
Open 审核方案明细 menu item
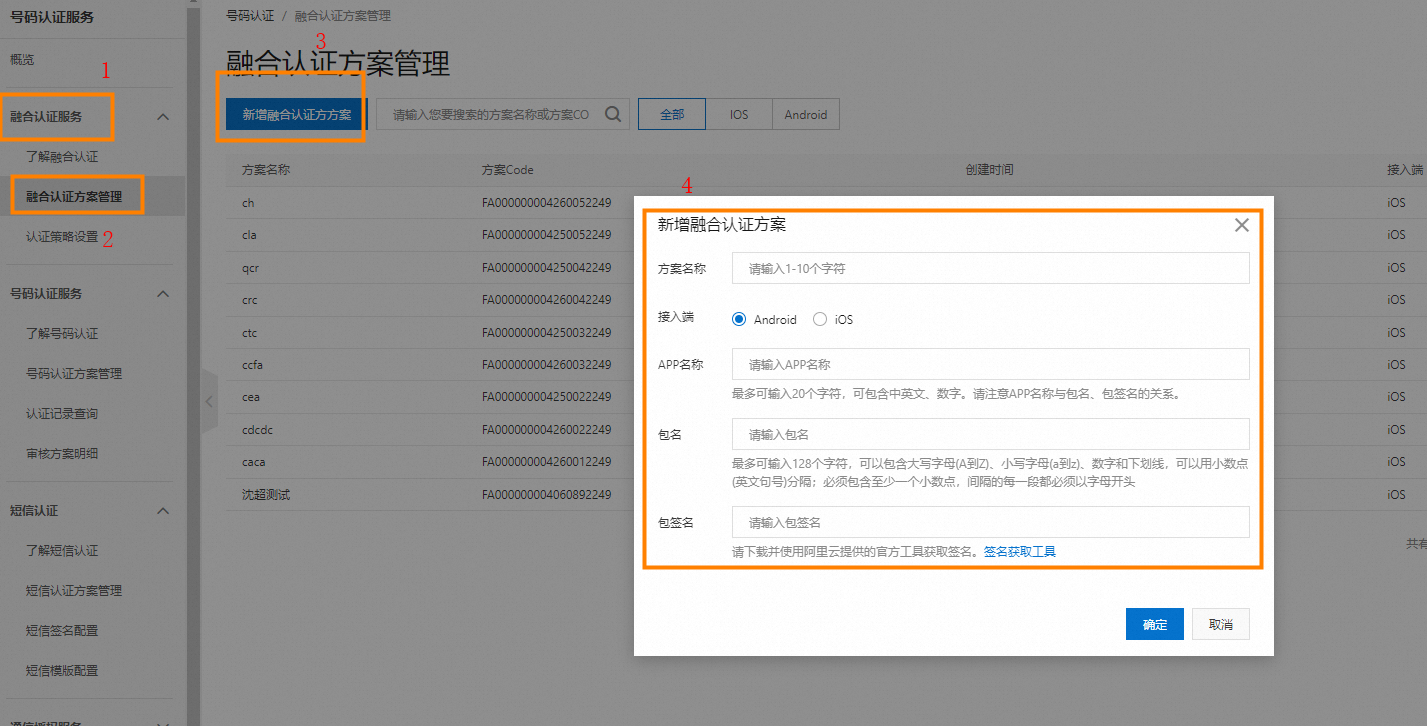[x=62, y=454]
